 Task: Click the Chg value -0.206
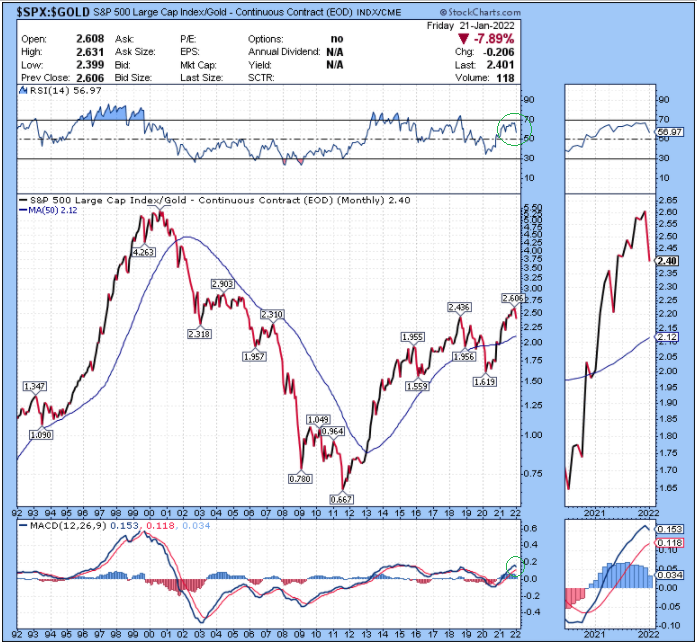[x=497, y=52]
